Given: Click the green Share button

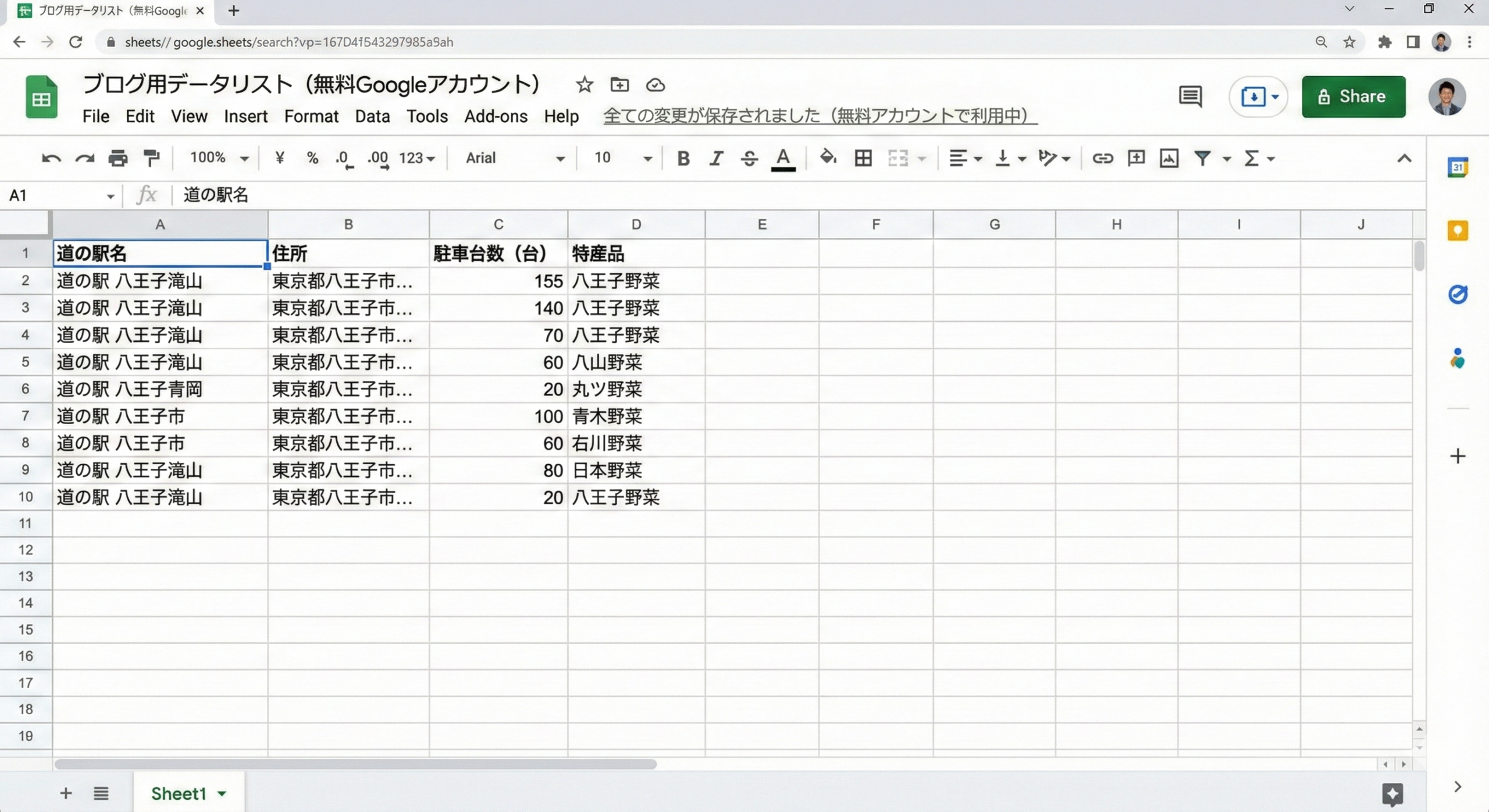Looking at the screenshot, I should pyautogui.click(x=1353, y=97).
